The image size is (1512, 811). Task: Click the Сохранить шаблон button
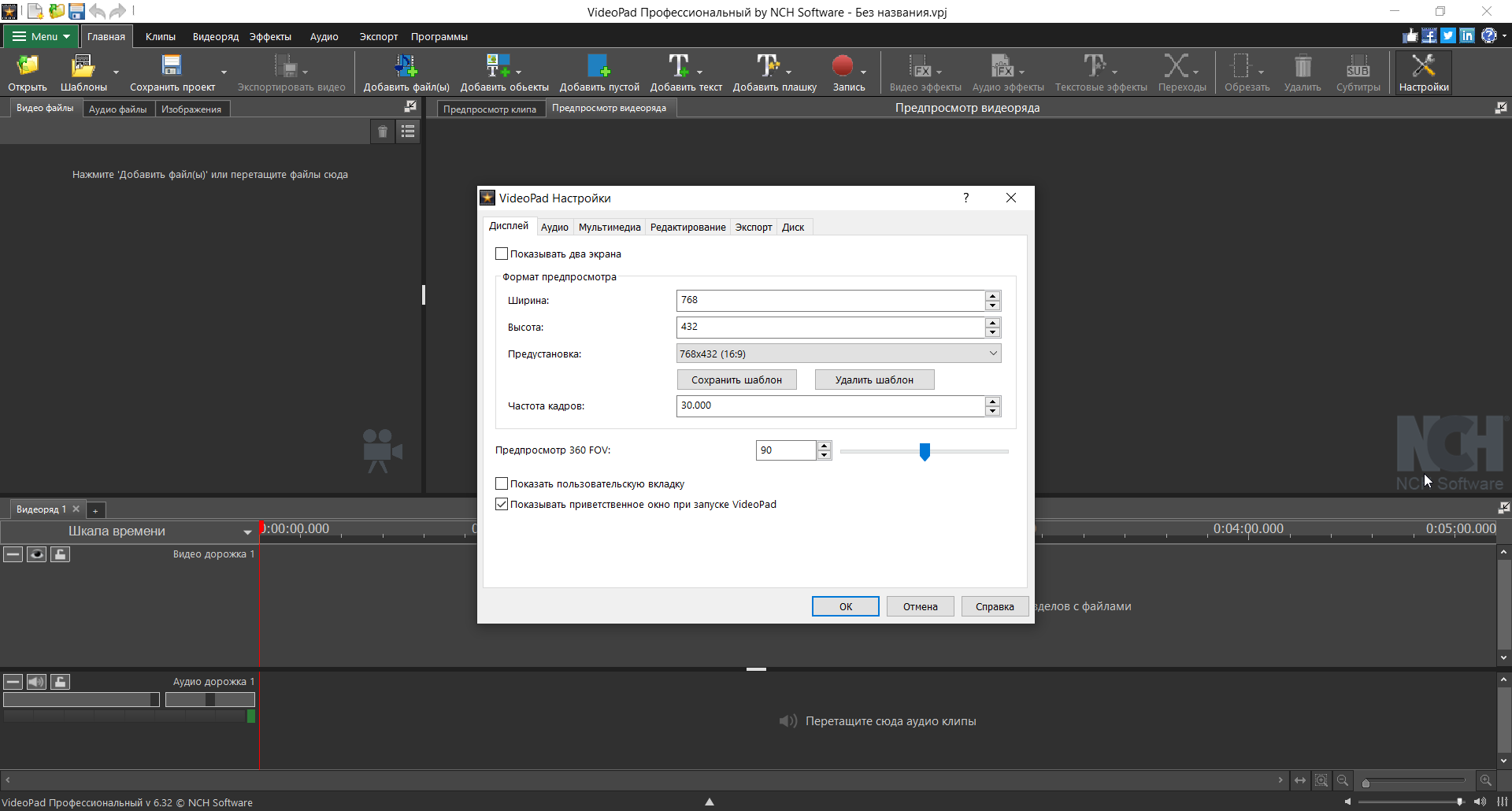pos(736,380)
